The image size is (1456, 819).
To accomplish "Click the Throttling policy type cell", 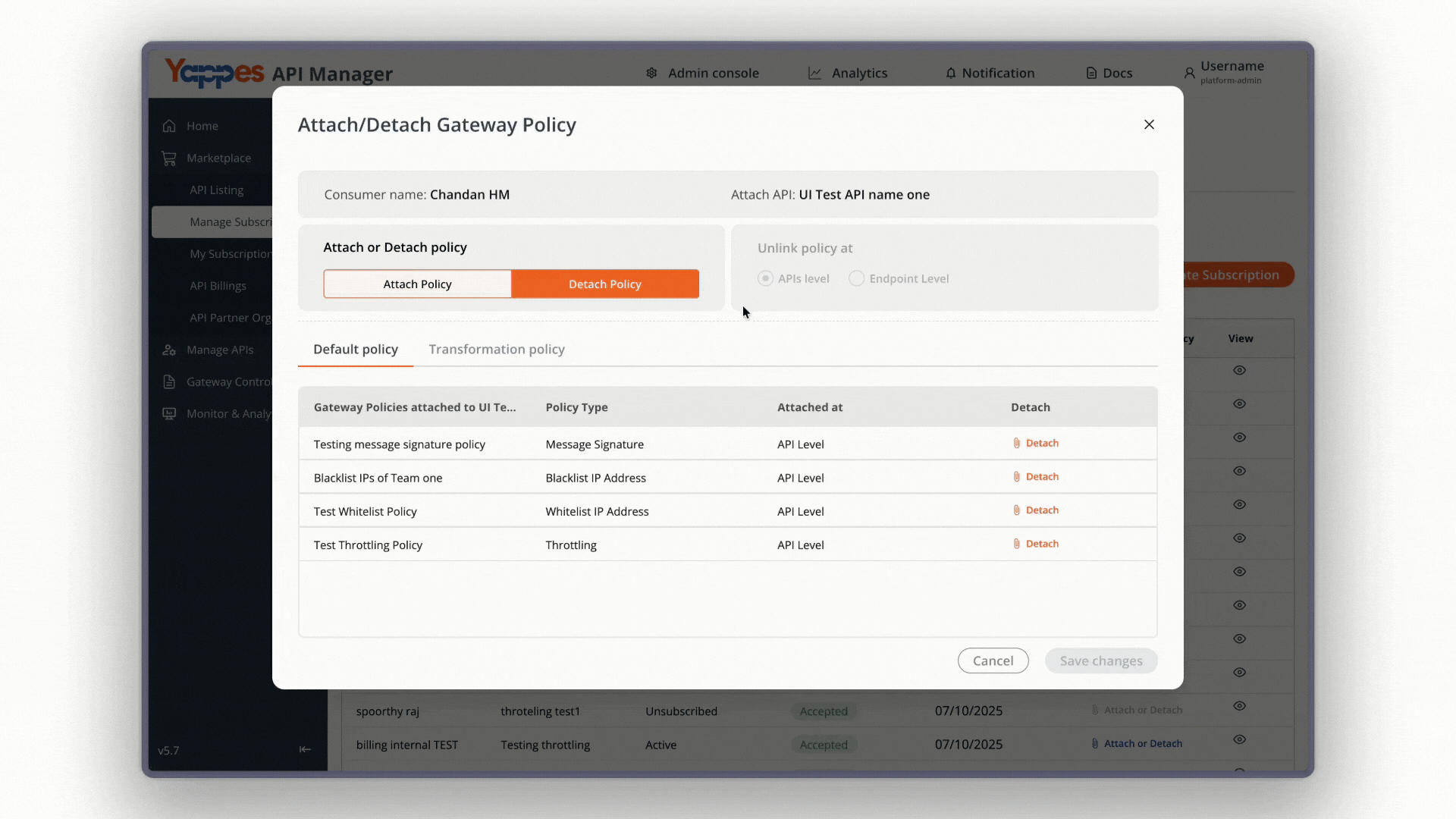I will pyautogui.click(x=571, y=544).
